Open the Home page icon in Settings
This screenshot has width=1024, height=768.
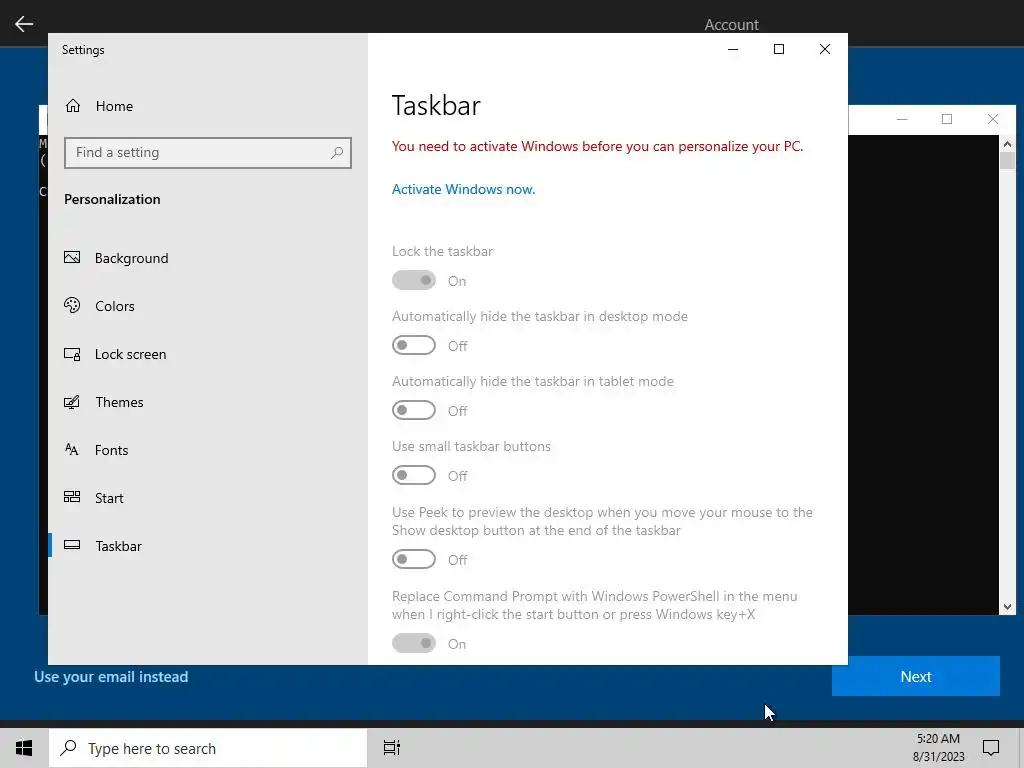click(72, 106)
